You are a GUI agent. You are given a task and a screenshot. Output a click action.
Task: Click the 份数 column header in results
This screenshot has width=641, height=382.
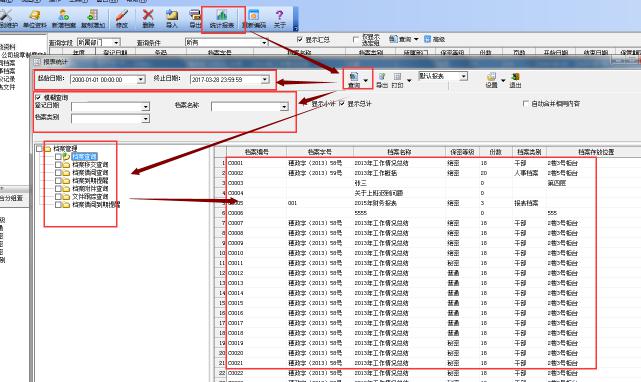(495, 152)
